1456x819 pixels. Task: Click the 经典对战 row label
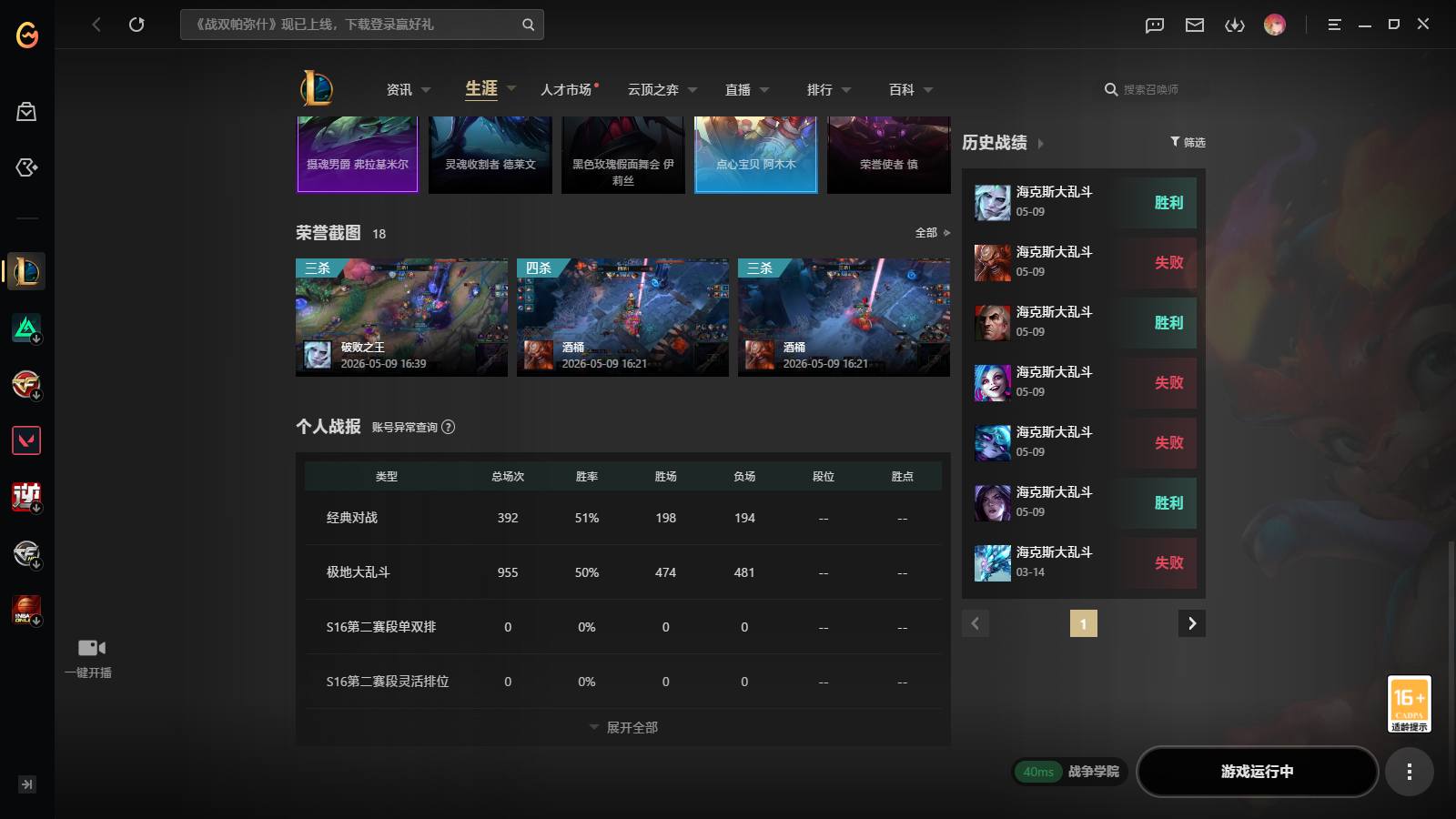pyautogui.click(x=352, y=518)
